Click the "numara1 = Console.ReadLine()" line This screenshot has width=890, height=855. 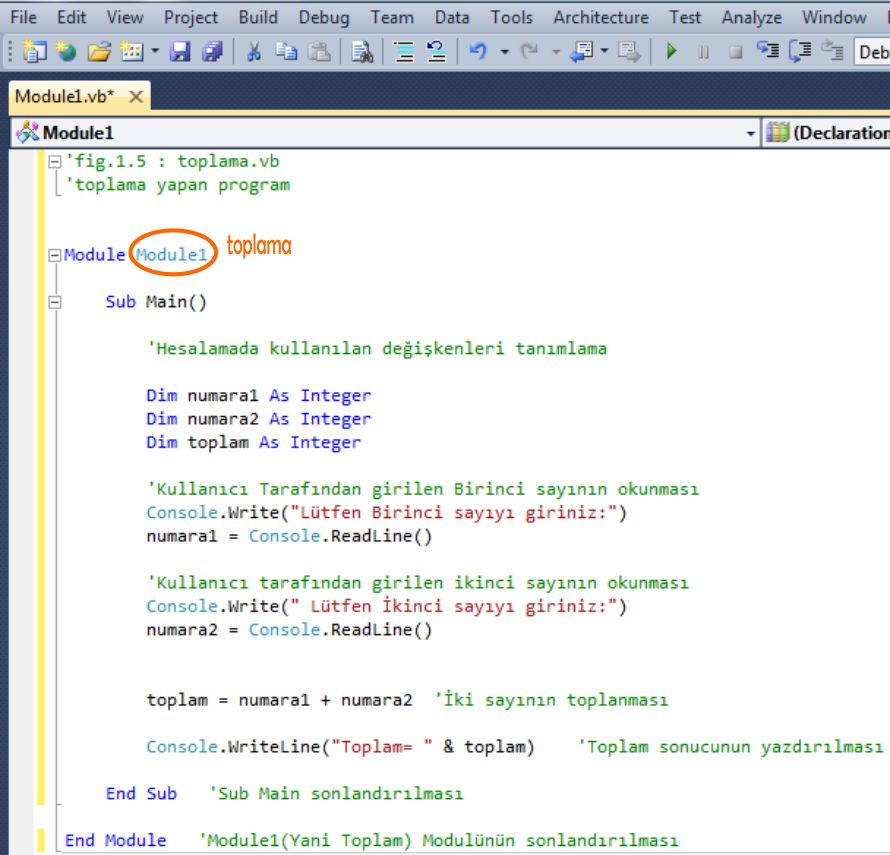coord(289,537)
